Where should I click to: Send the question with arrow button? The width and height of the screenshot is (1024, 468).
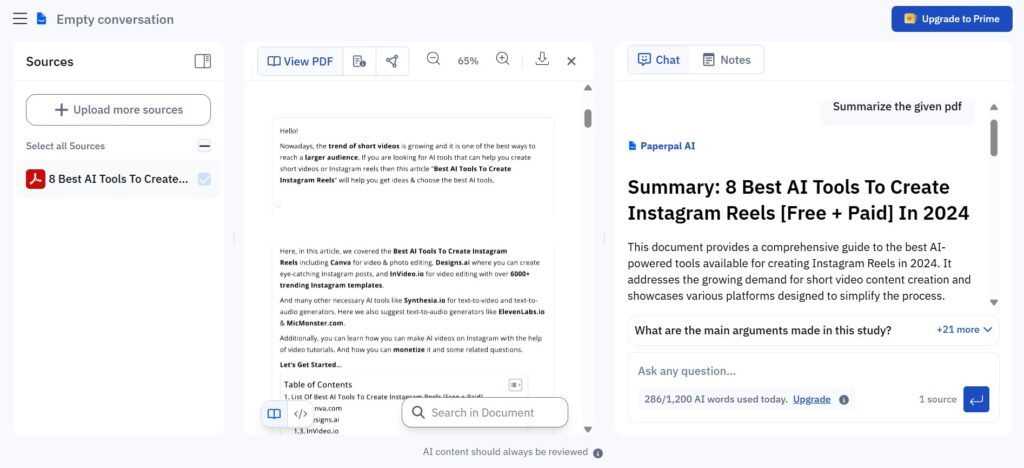pos(976,399)
